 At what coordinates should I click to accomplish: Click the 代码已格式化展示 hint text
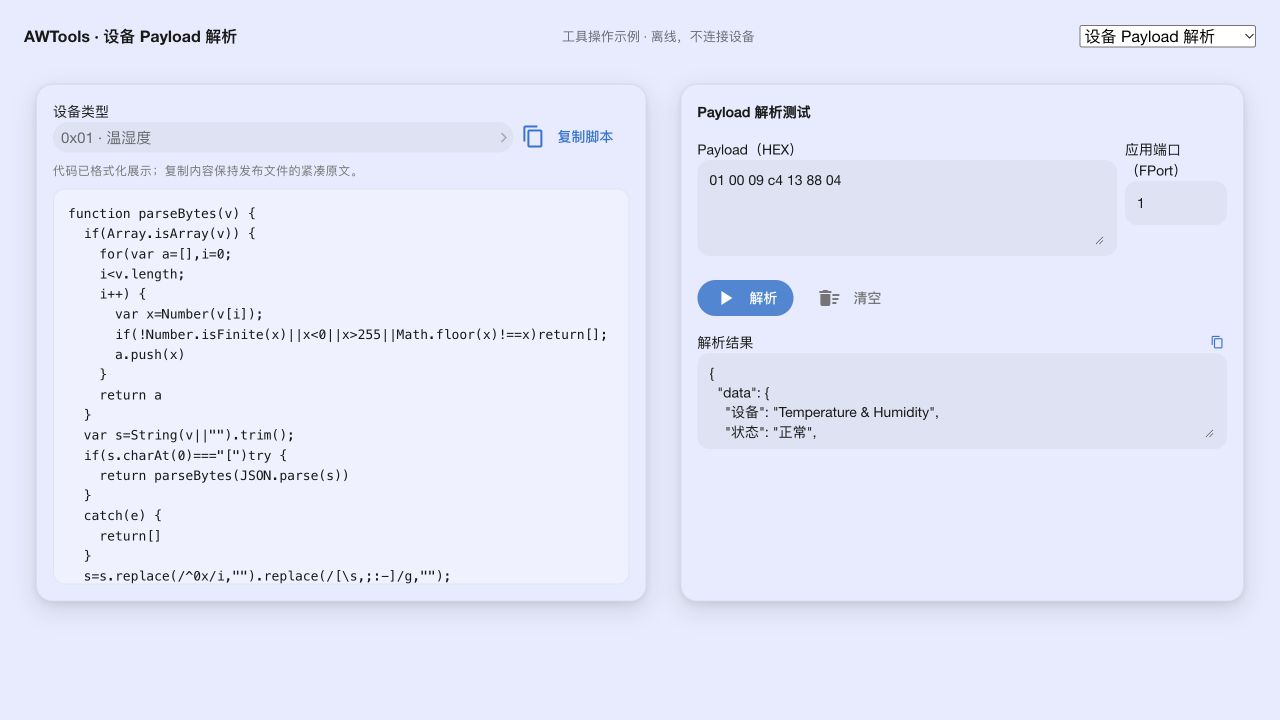[207, 171]
